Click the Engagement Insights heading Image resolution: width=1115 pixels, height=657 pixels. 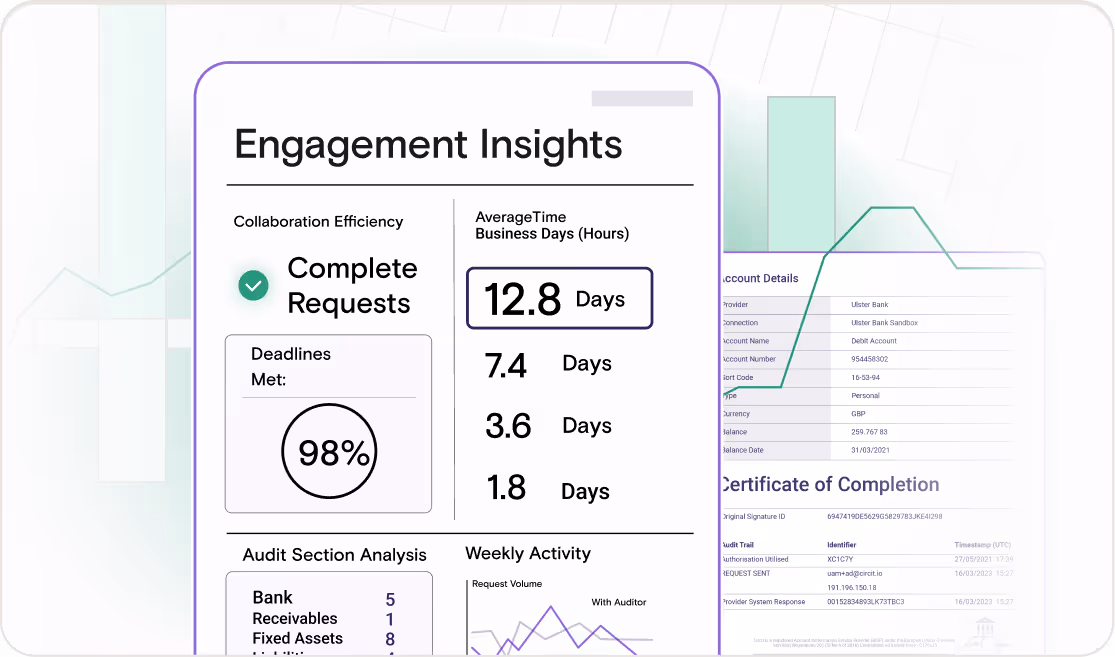click(x=428, y=144)
